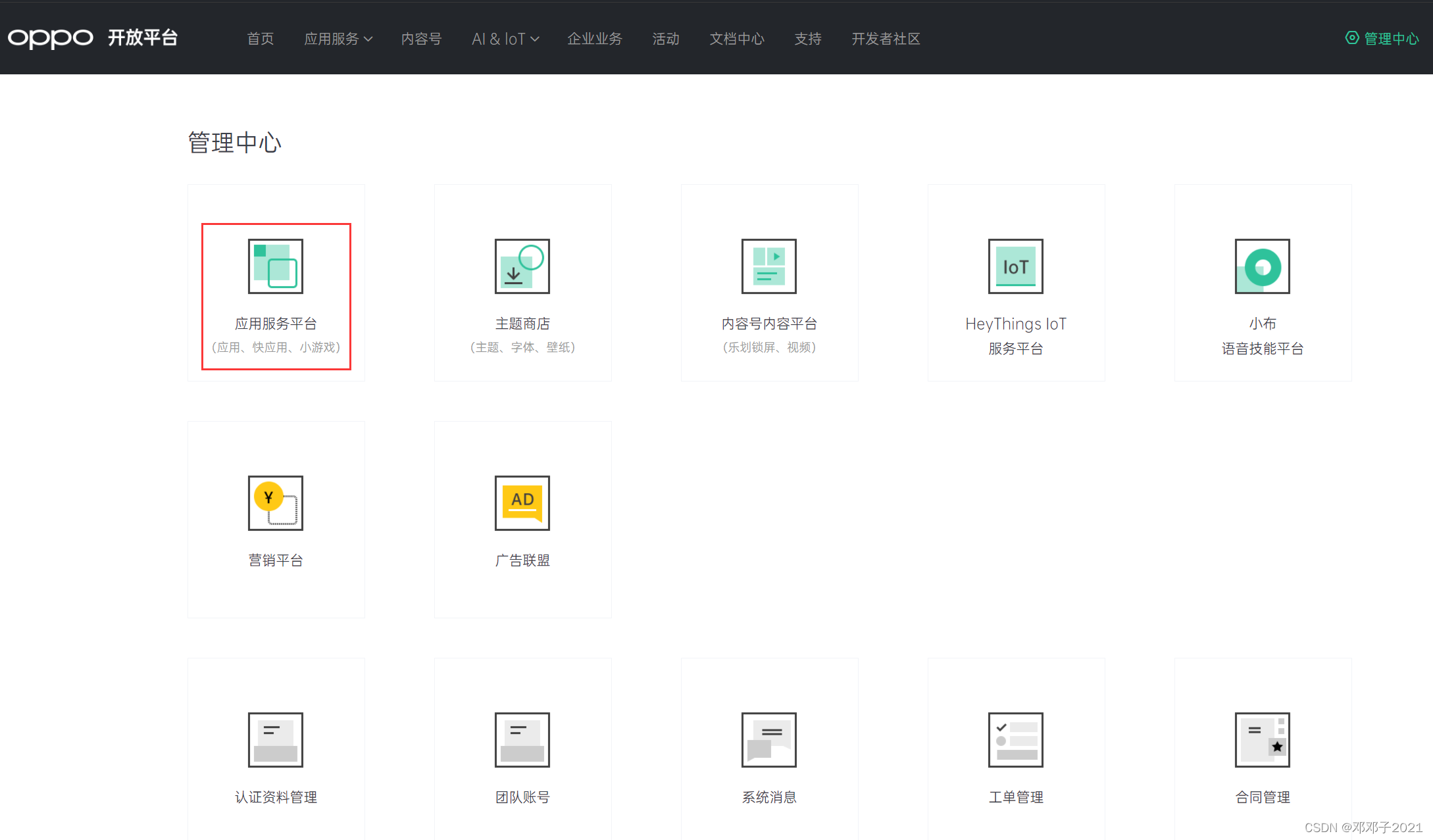Click the 小布 语音技能平台 label
Viewport: 1433px width, 840px height.
[1263, 336]
